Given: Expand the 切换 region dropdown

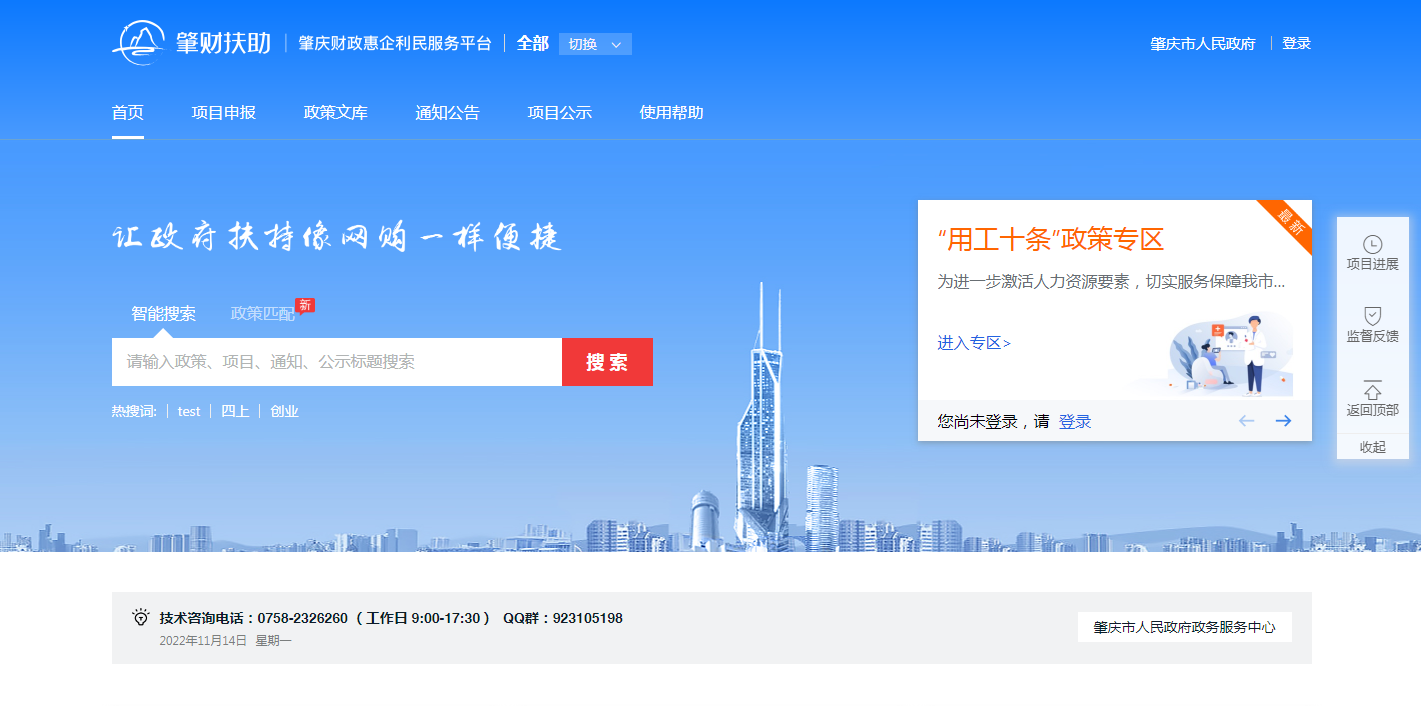Looking at the screenshot, I should 595,44.
